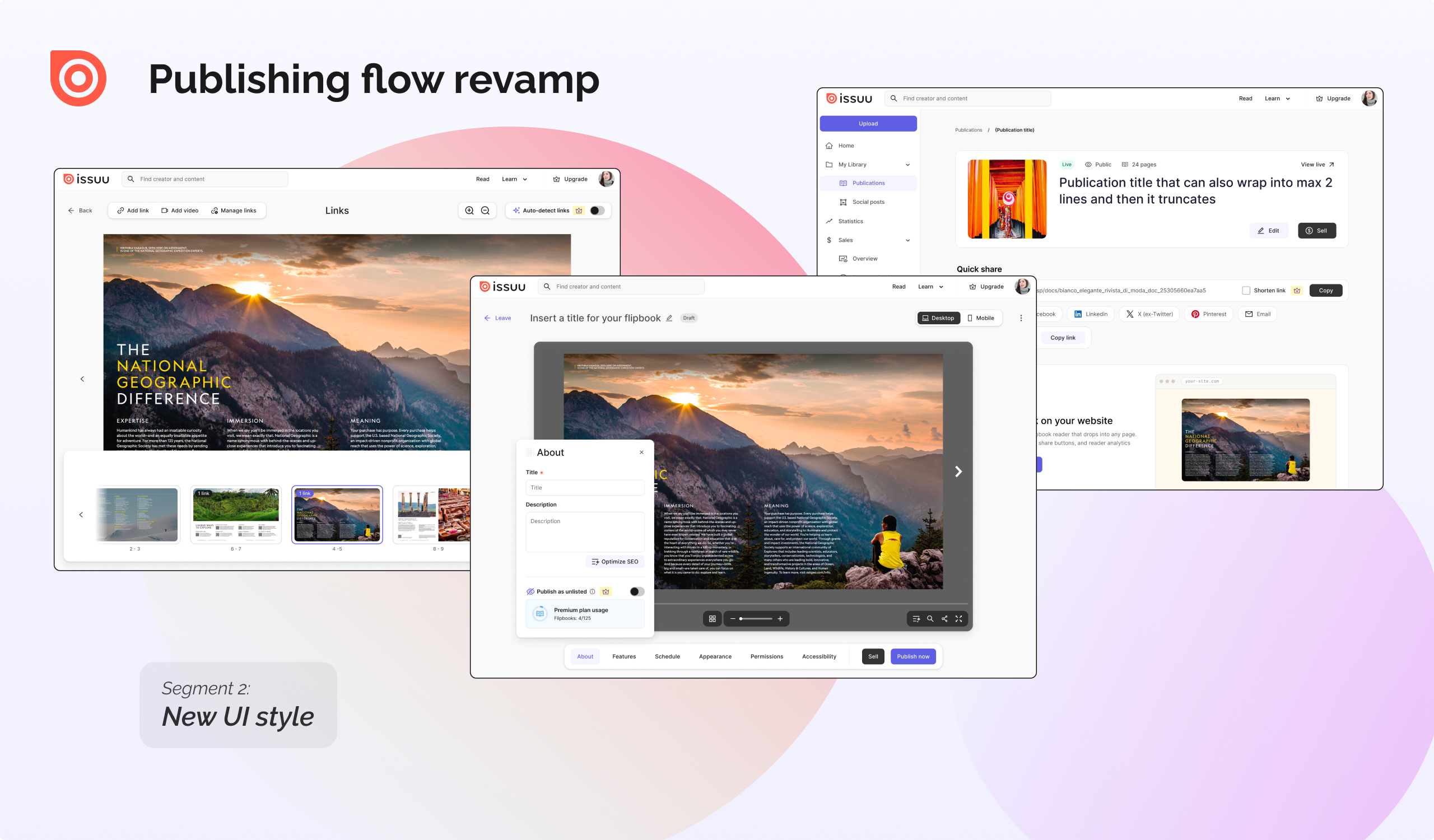This screenshot has height=840, width=1434.
Task: Open the Features tab
Action: click(x=623, y=656)
